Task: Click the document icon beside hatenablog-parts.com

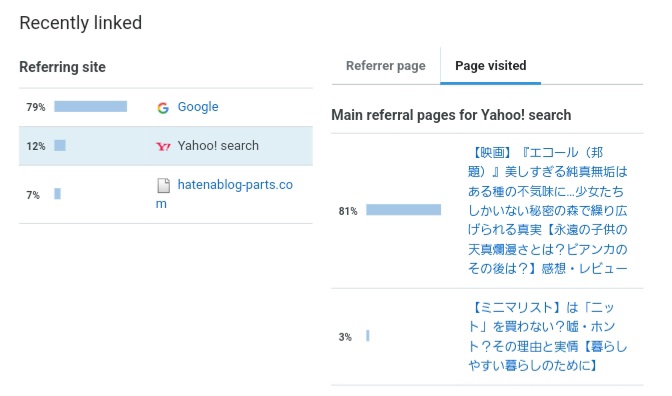Action: point(163,186)
